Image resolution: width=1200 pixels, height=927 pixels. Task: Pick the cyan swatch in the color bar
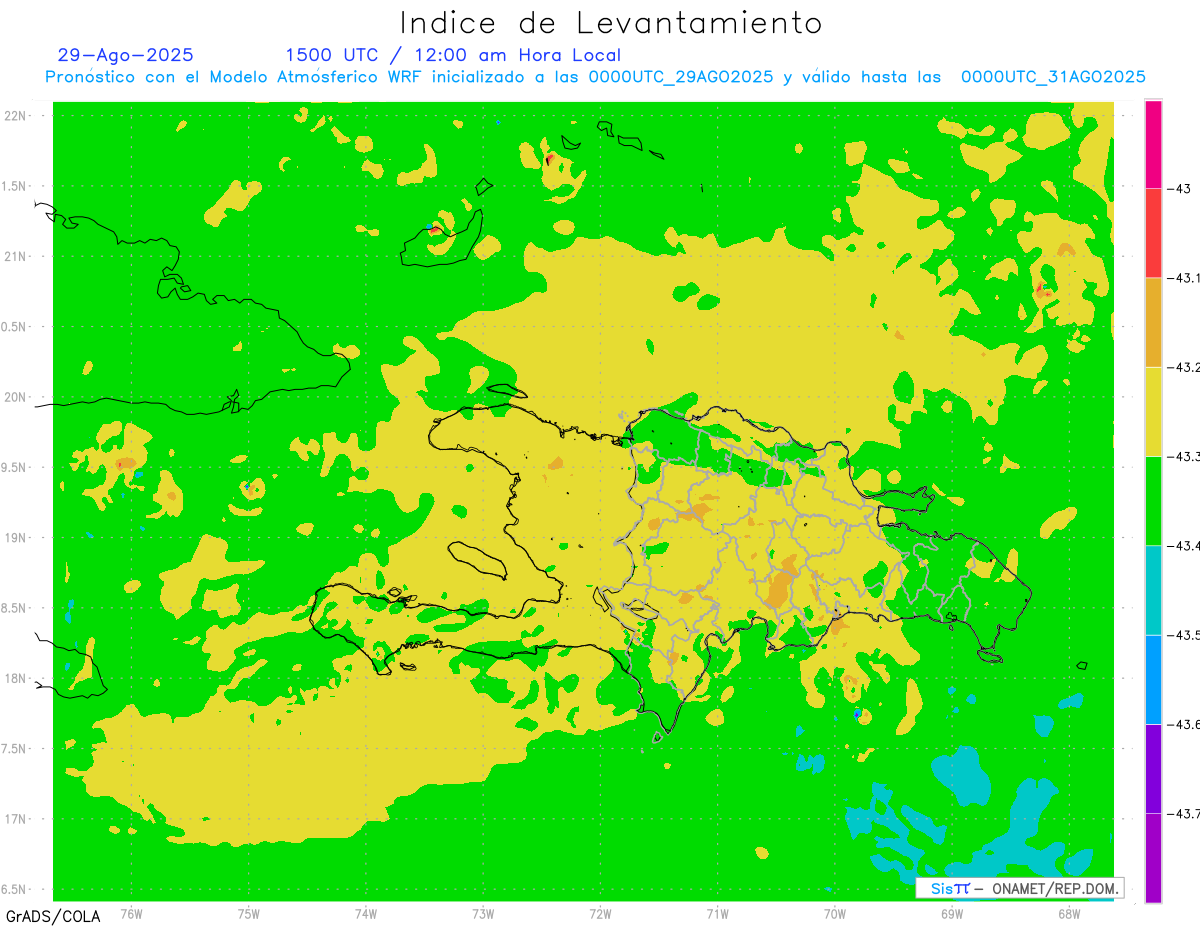tap(1153, 590)
